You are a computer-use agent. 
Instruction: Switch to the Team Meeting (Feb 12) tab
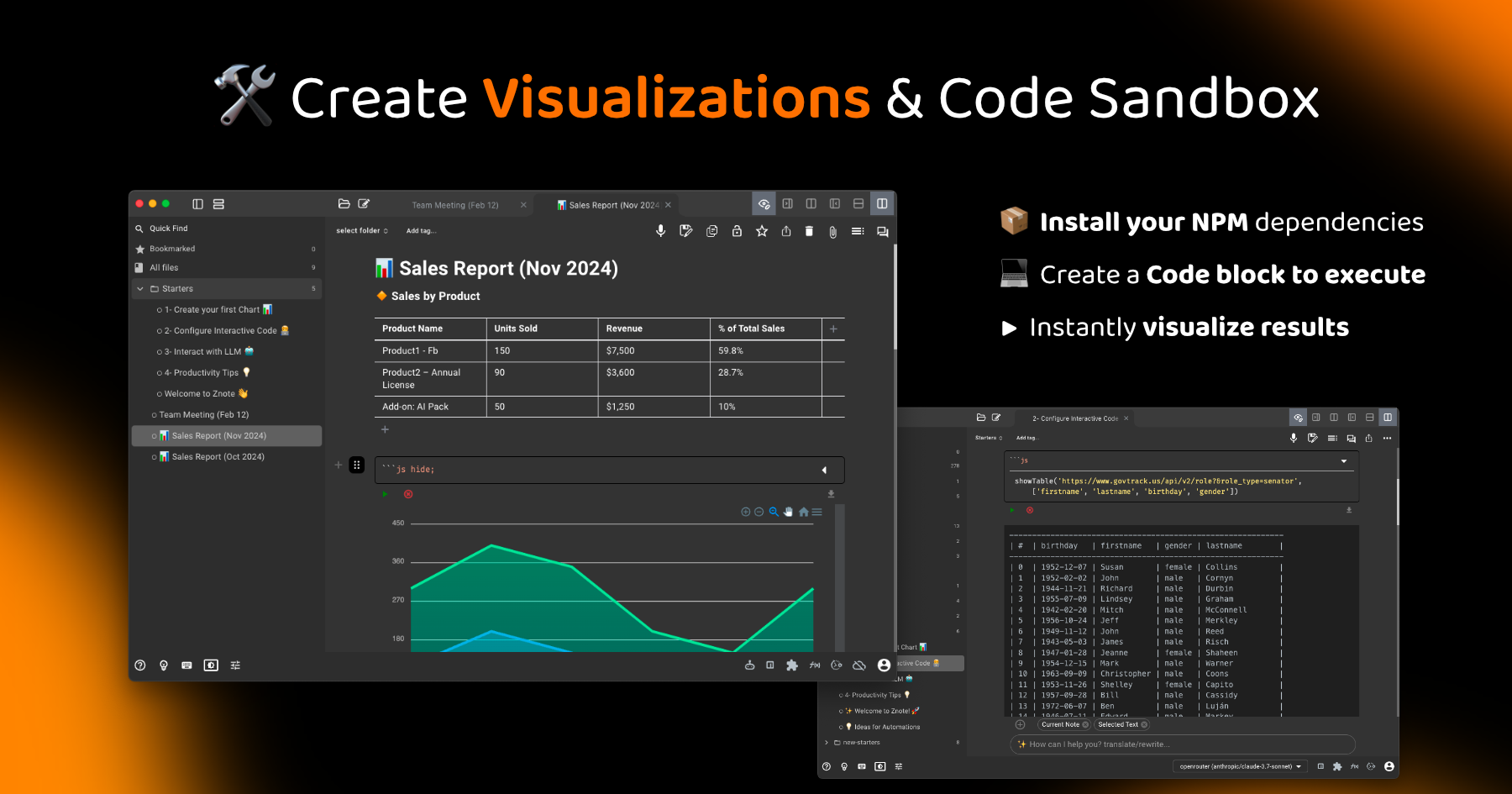(x=455, y=205)
